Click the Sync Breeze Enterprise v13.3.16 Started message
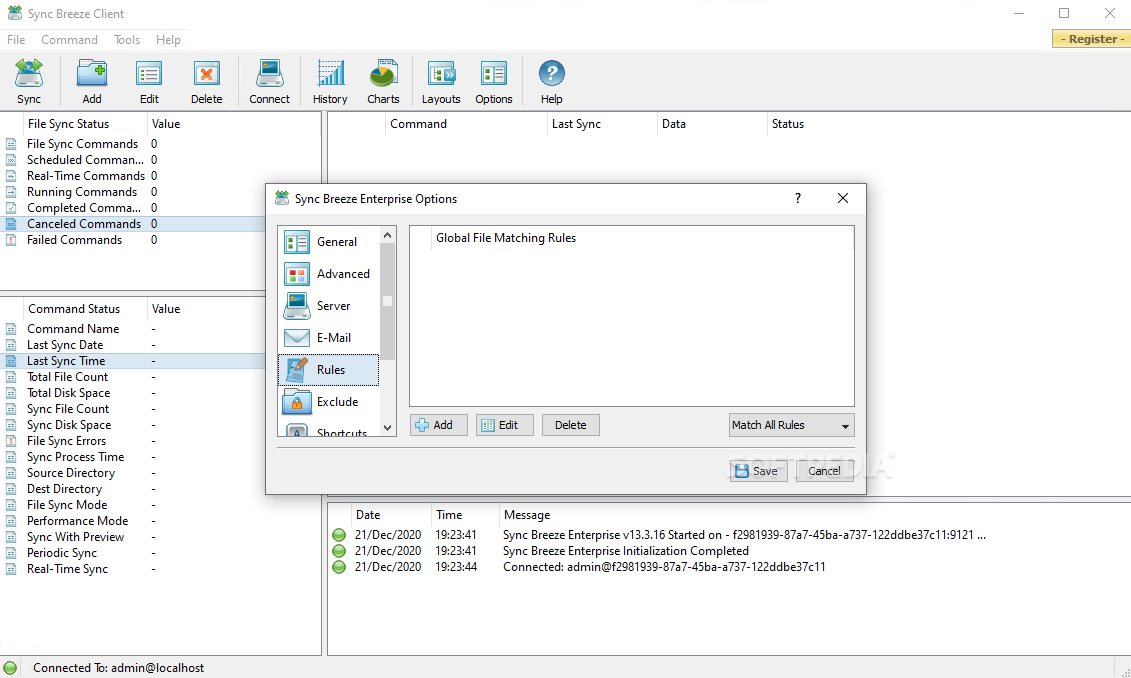 pyautogui.click(x=744, y=535)
